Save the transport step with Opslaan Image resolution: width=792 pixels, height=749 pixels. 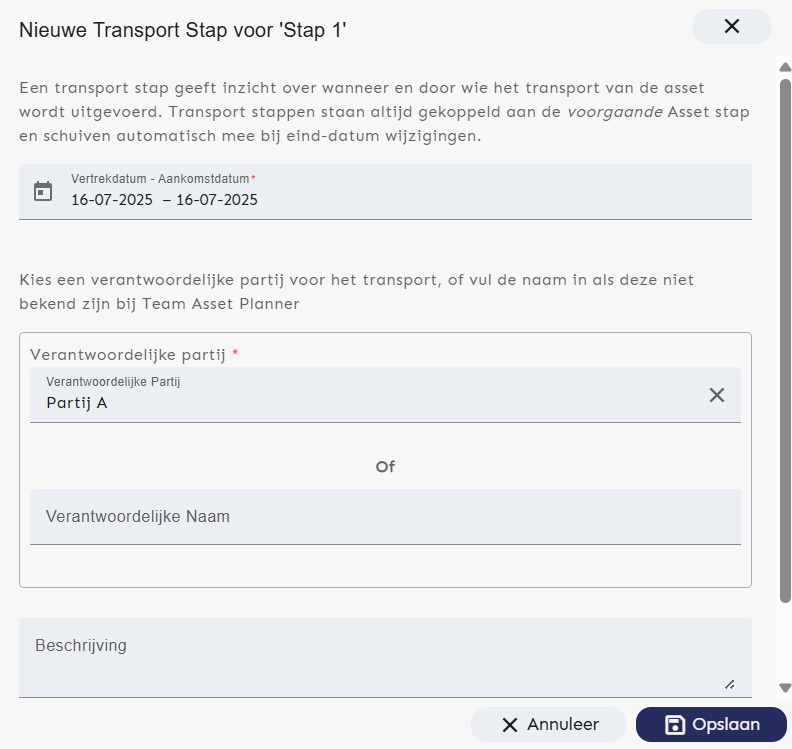[x=711, y=725]
